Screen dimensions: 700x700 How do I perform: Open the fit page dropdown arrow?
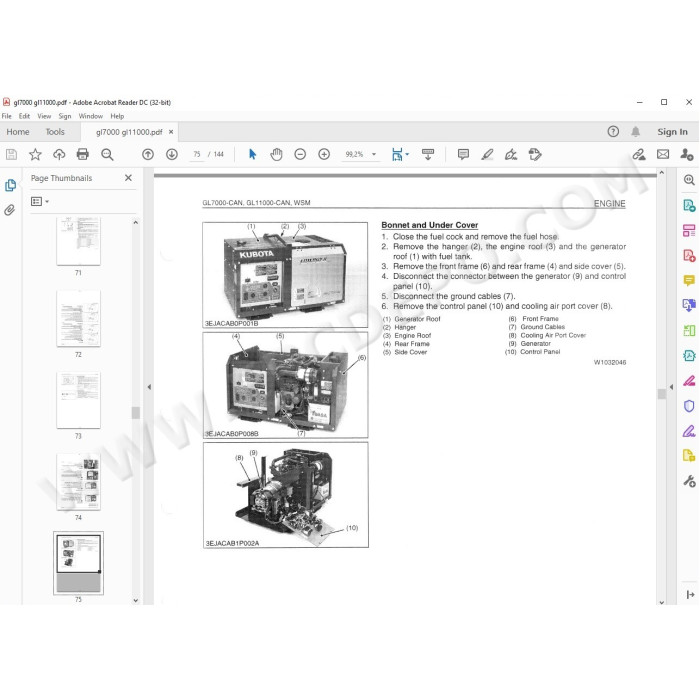[407, 154]
